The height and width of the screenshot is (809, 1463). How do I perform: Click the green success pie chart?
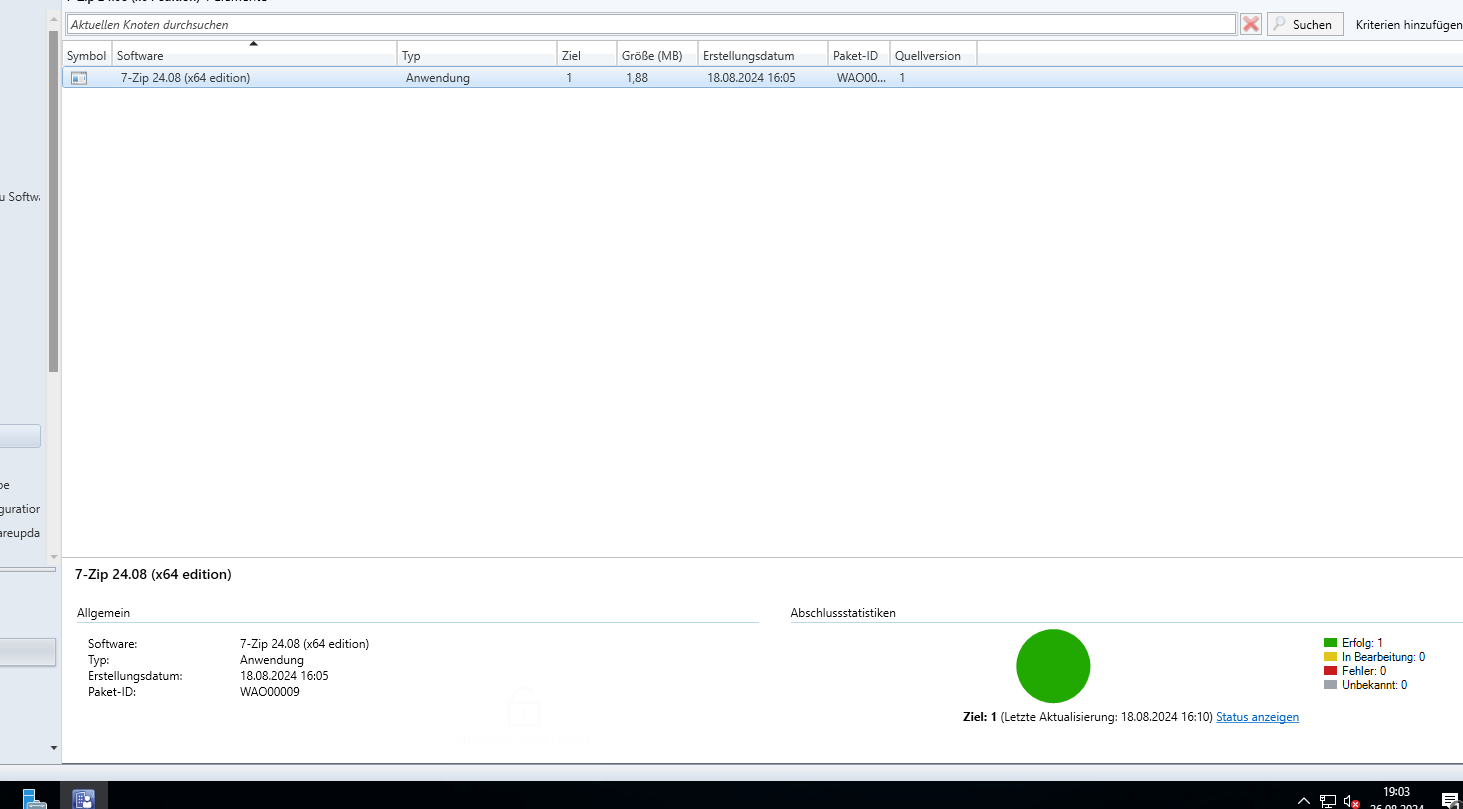[1053, 666]
